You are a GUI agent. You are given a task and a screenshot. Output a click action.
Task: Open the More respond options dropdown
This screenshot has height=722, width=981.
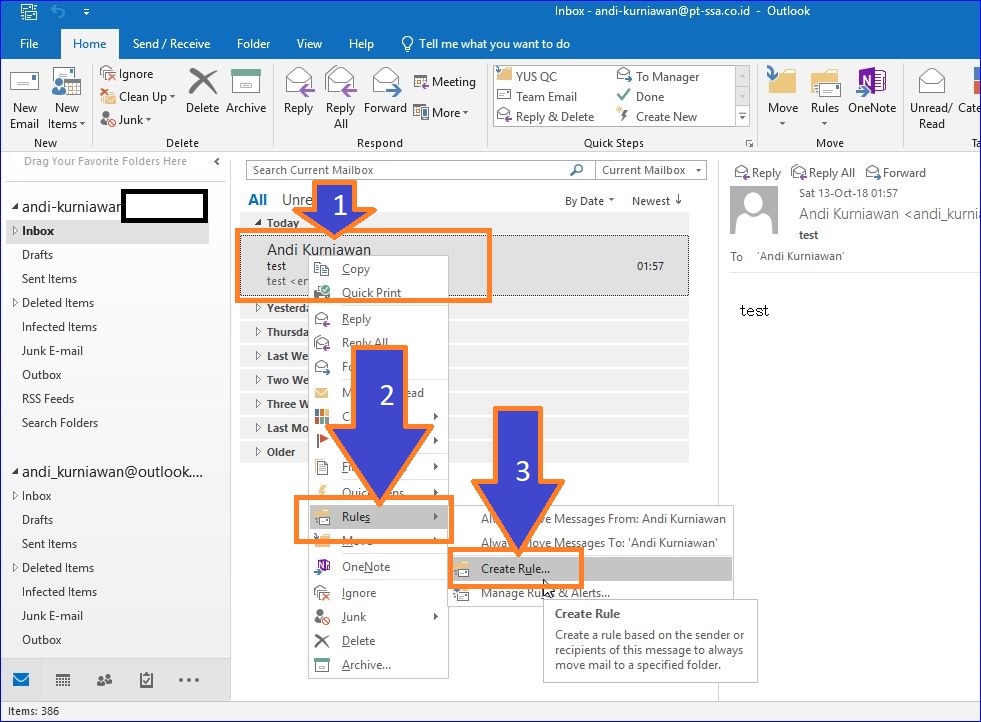click(441, 113)
